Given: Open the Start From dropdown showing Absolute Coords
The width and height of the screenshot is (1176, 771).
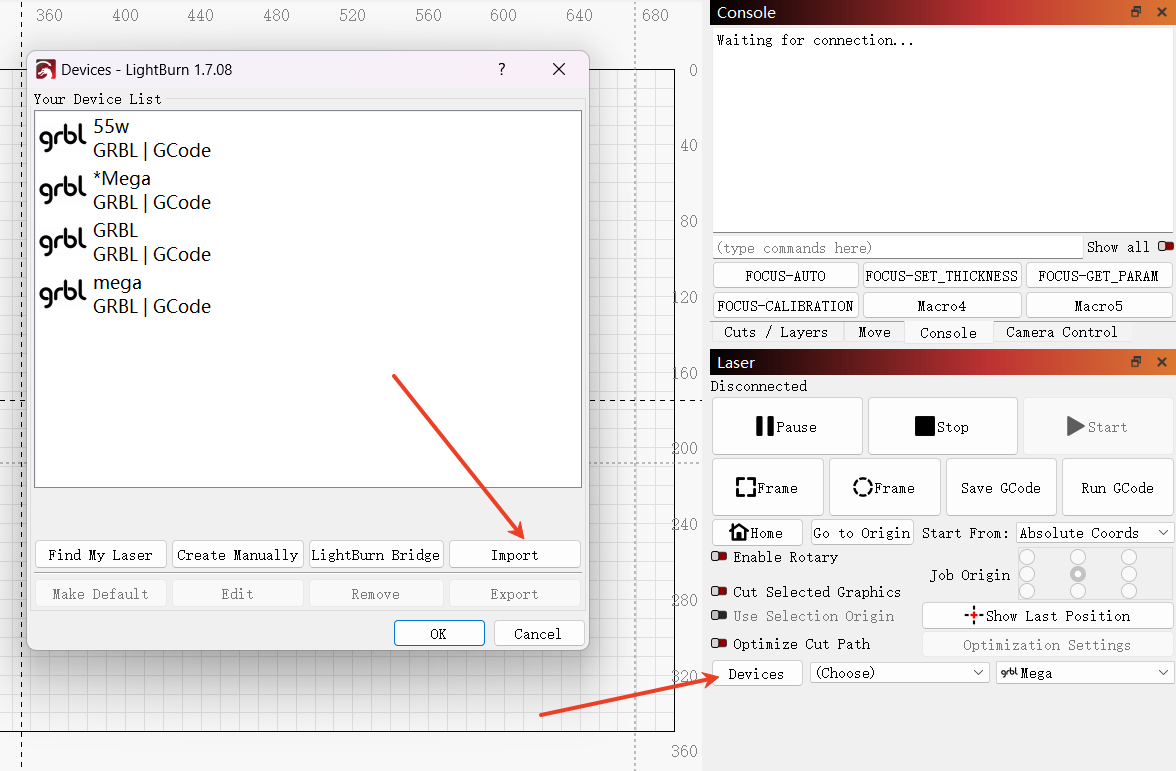Looking at the screenshot, I should pyautogui.click(x=1094, y=532).
